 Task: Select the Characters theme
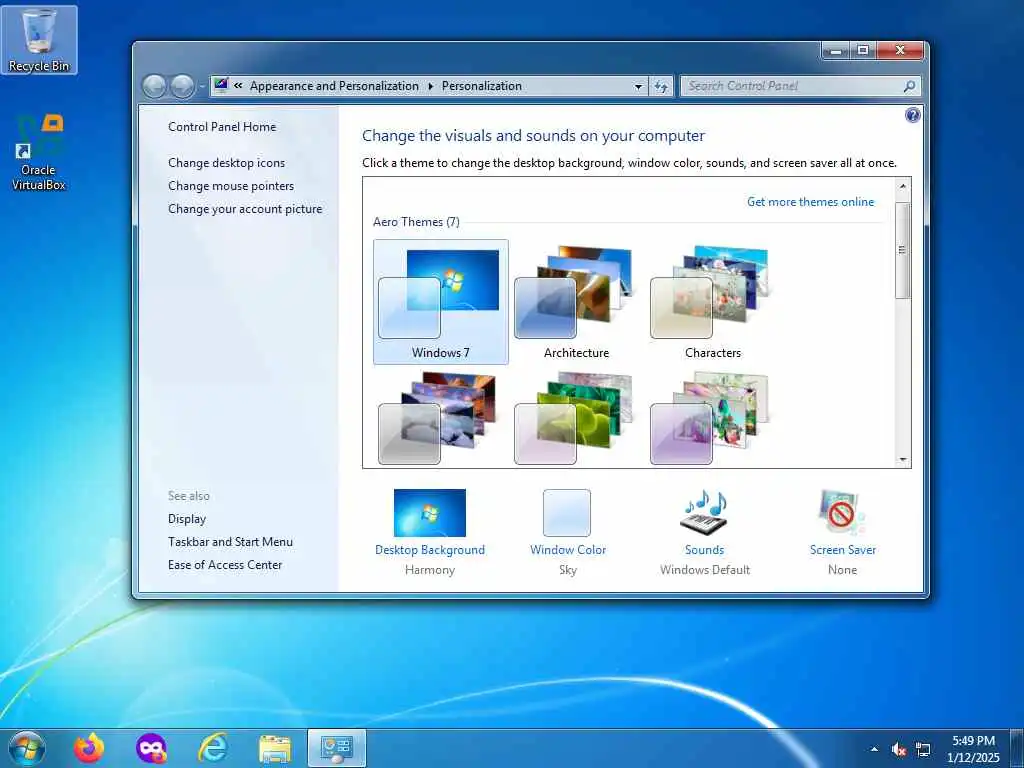712,302
